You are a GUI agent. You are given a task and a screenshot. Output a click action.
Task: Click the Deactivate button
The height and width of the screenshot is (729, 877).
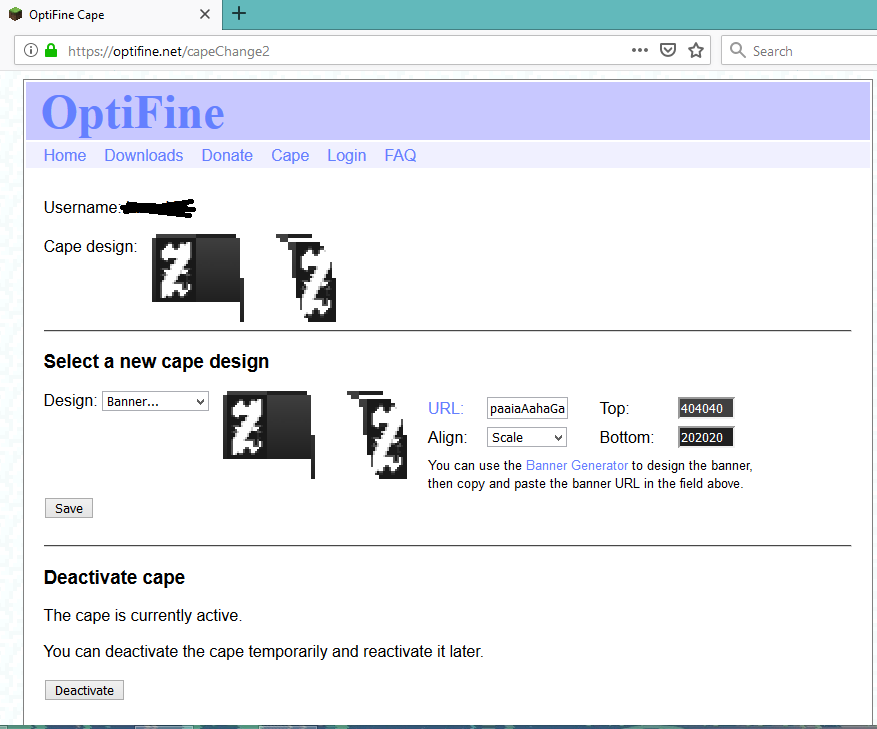(x=84, y=690)
